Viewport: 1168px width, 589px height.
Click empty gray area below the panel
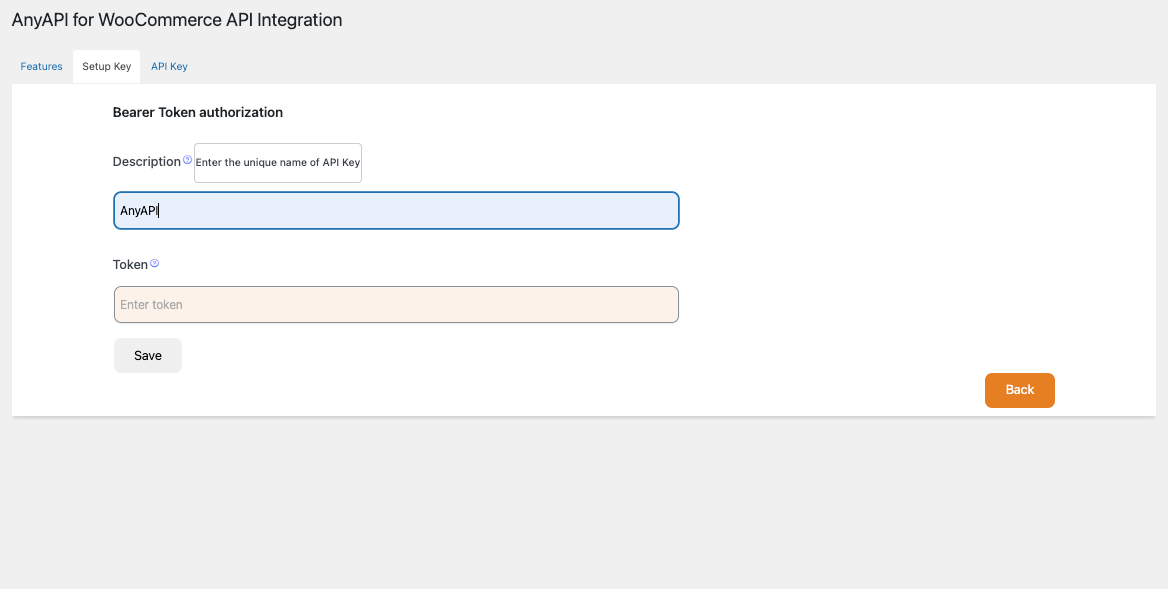[x=584, y=500]
